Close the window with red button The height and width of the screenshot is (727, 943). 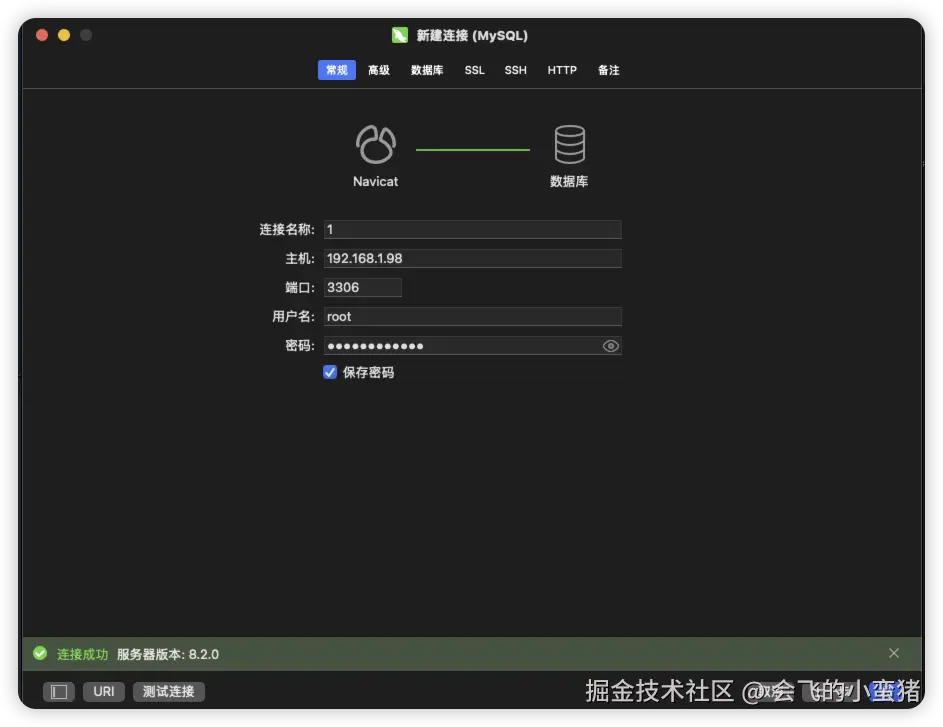pyautogui.click(x=42, y=35)
